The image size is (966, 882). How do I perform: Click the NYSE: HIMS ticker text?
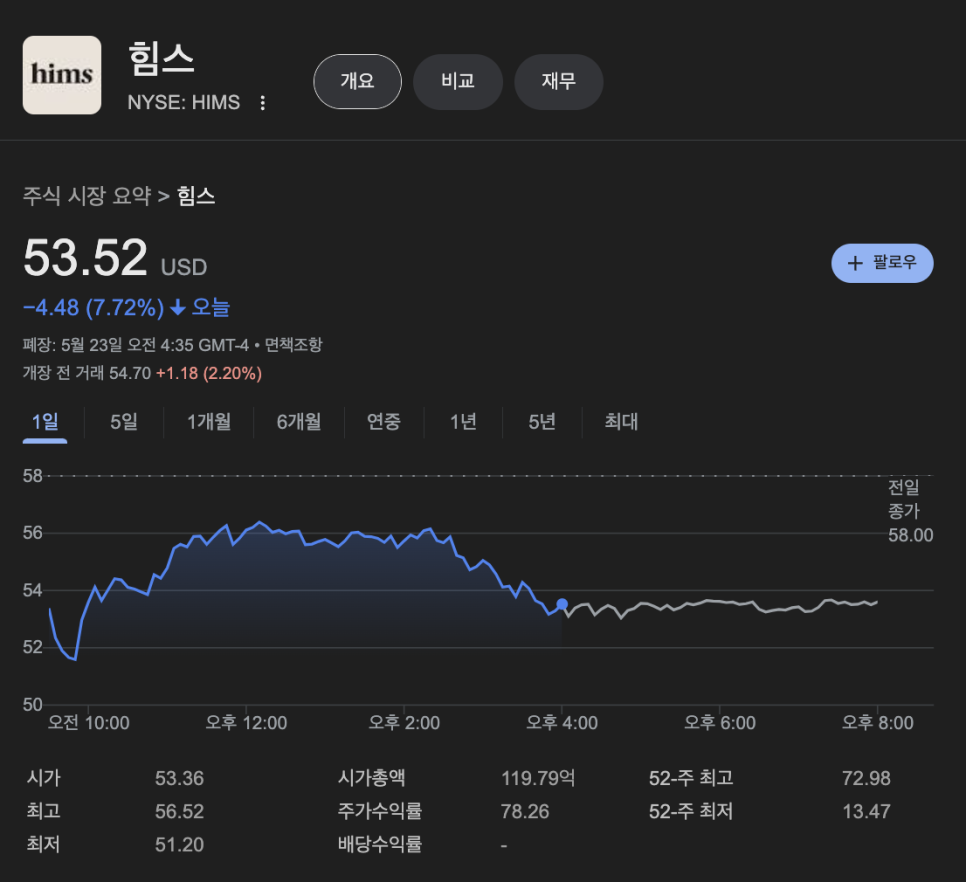point(184,102)
